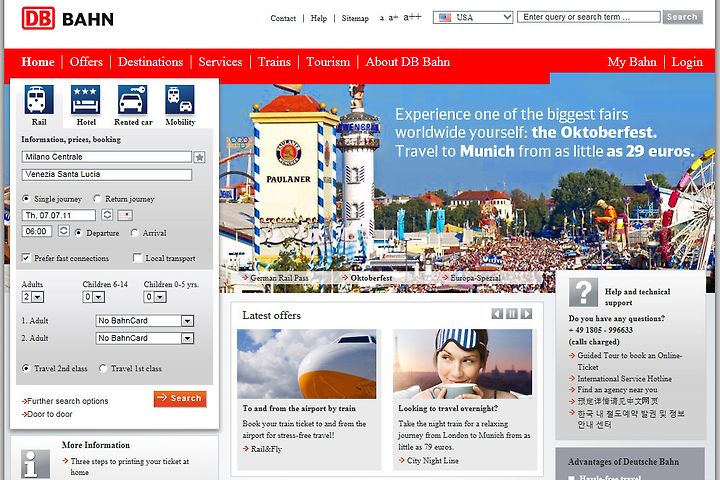The image size is (720, 480).
Task: Click the More Information 'i' icon
Action: (x=35, y=464)
